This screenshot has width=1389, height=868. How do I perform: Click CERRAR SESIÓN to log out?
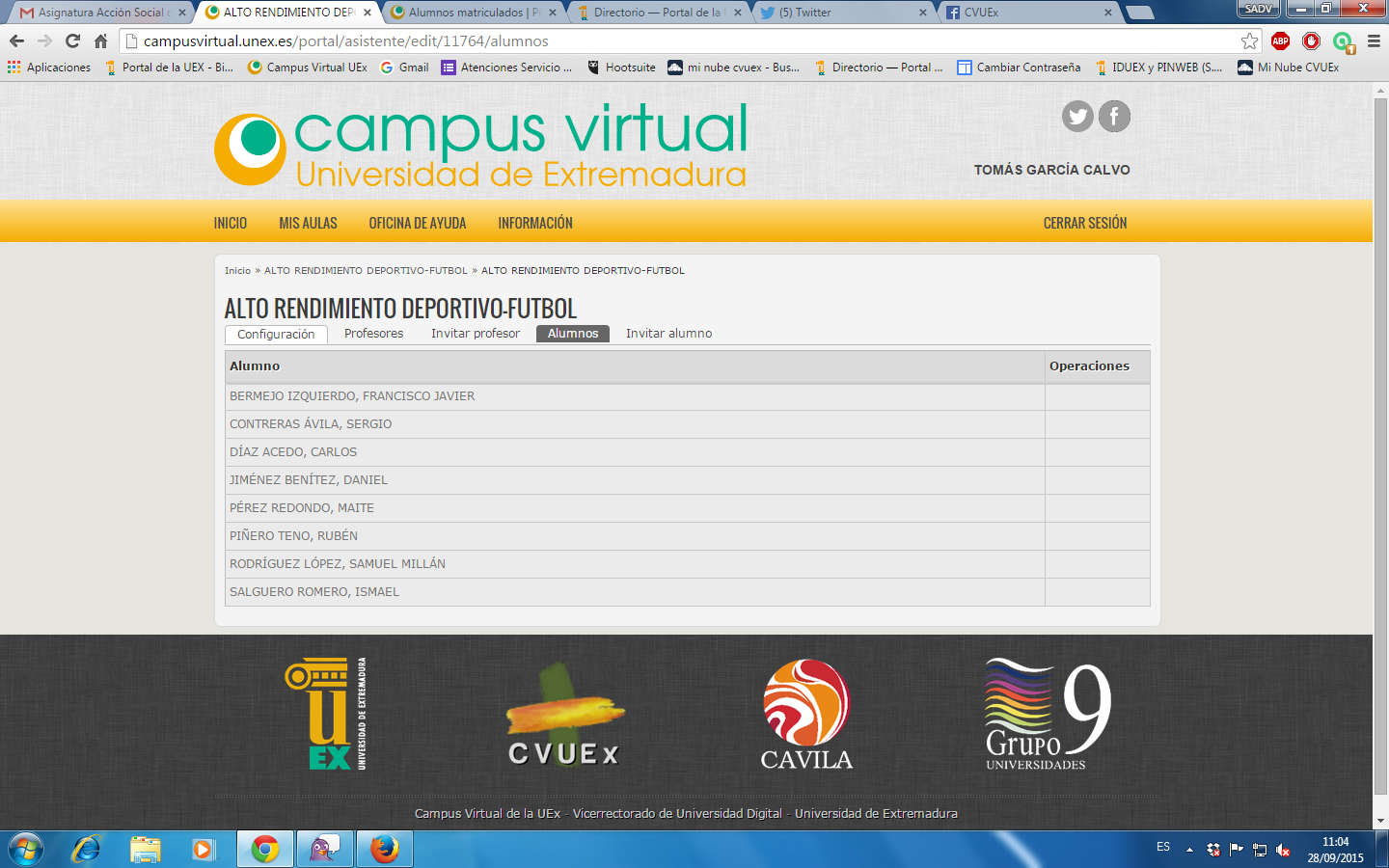(x=1084, y=223)
